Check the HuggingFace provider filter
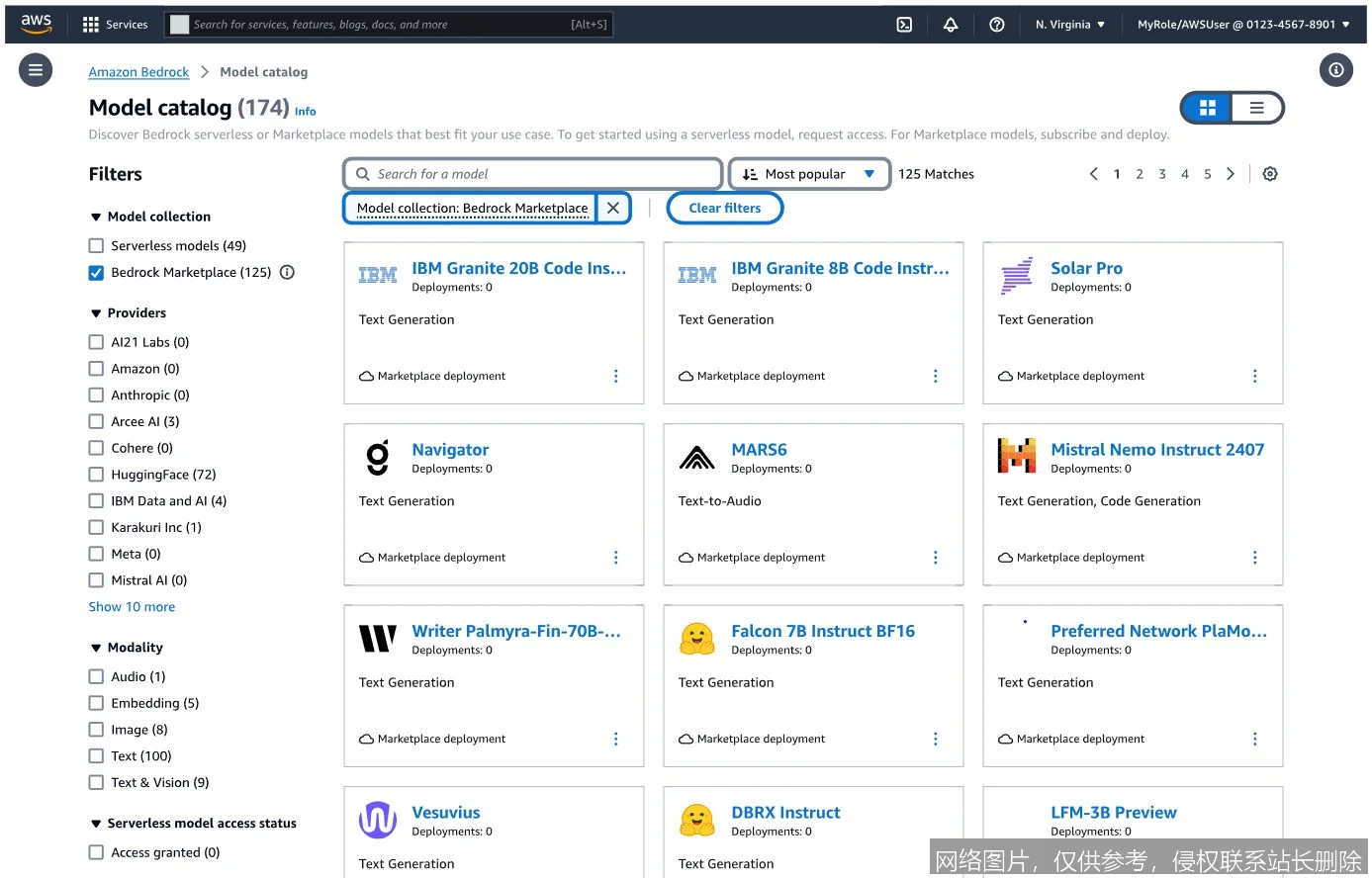The height and width of the screenshot is (878, 1372). tap(96, 475)
